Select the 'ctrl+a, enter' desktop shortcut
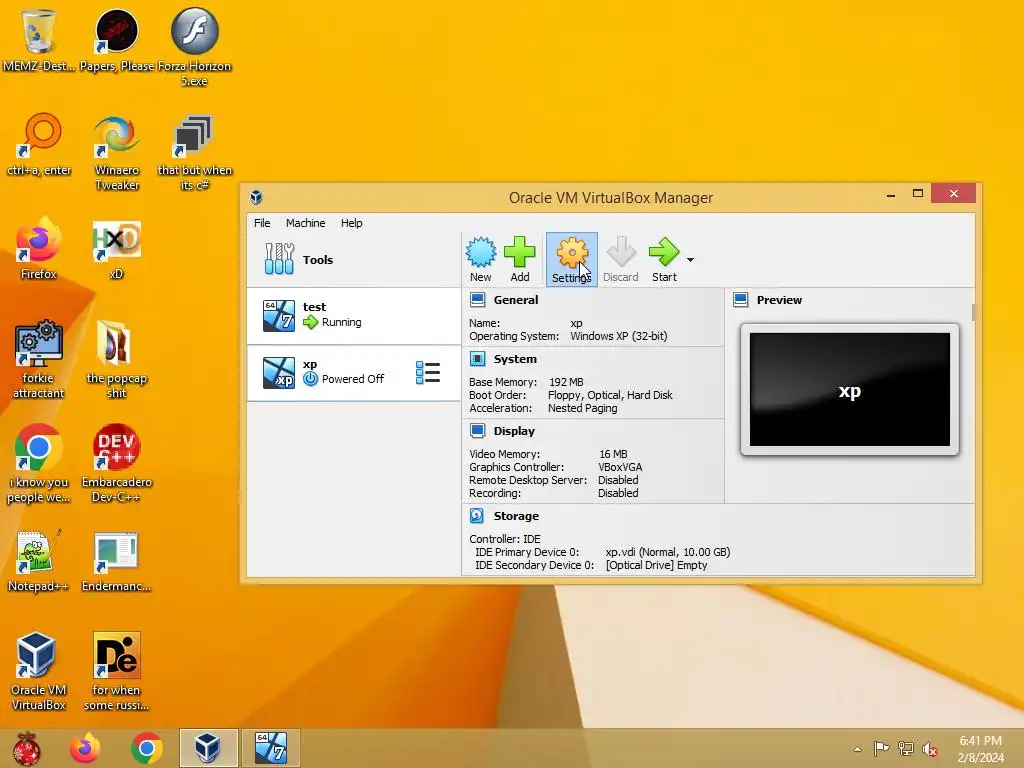Image resolution: width=1024 pixels, height=768 pixels. (39, 145)
